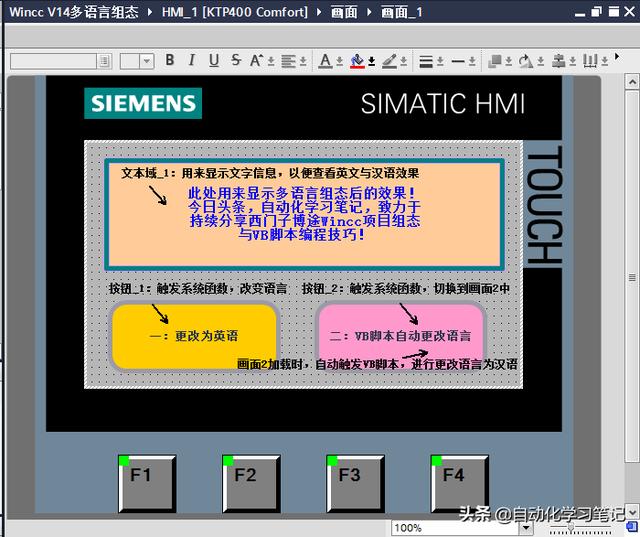Click the rotate object icon
The width and height of the screenshot is (640, 537).
tap(526, 61)
